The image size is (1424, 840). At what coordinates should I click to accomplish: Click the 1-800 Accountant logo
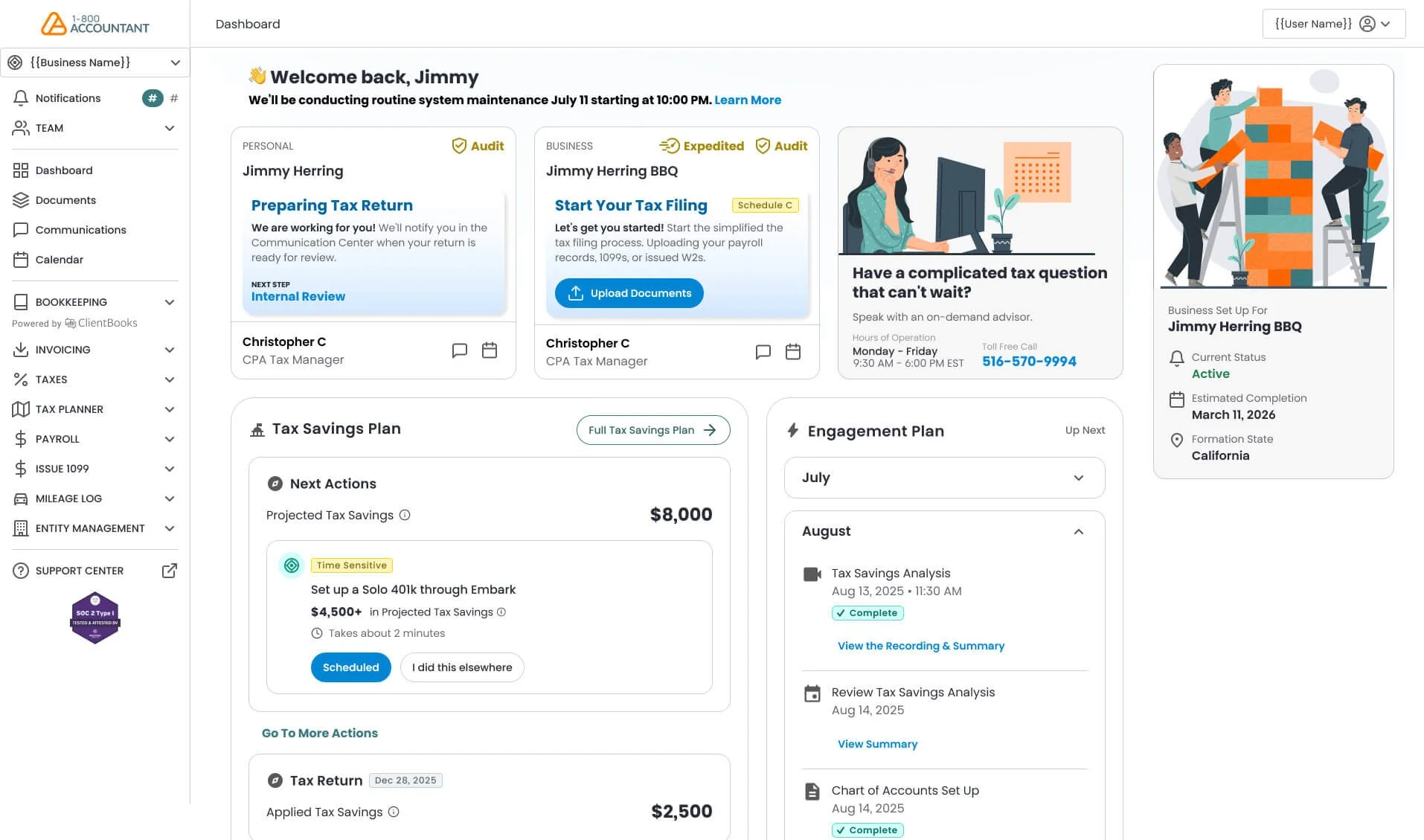(x=94, y=24)
